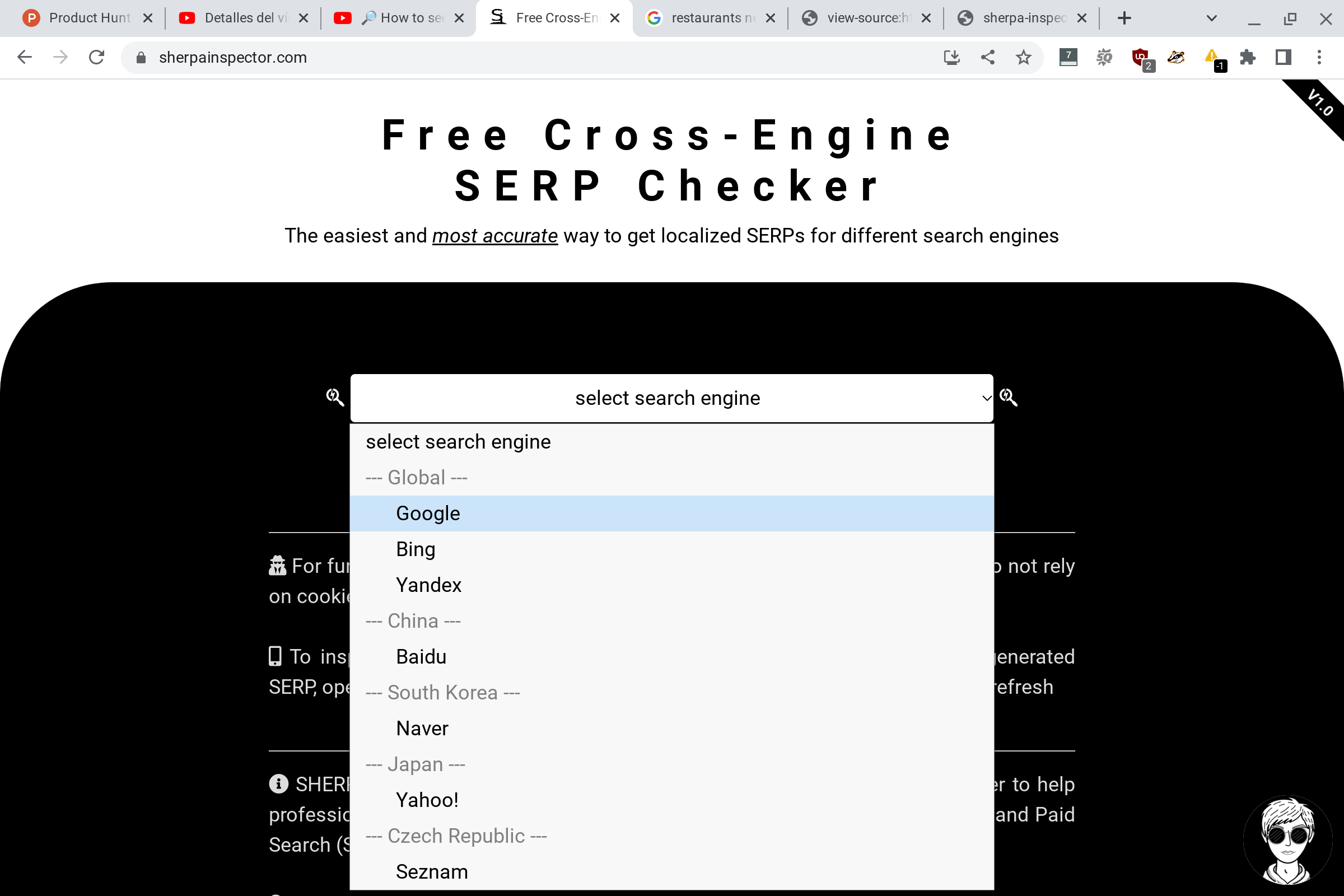Close the restaurants Google search tab
Screen dimensions: 1344x896
pyautogui.click(x=771, y=18)
